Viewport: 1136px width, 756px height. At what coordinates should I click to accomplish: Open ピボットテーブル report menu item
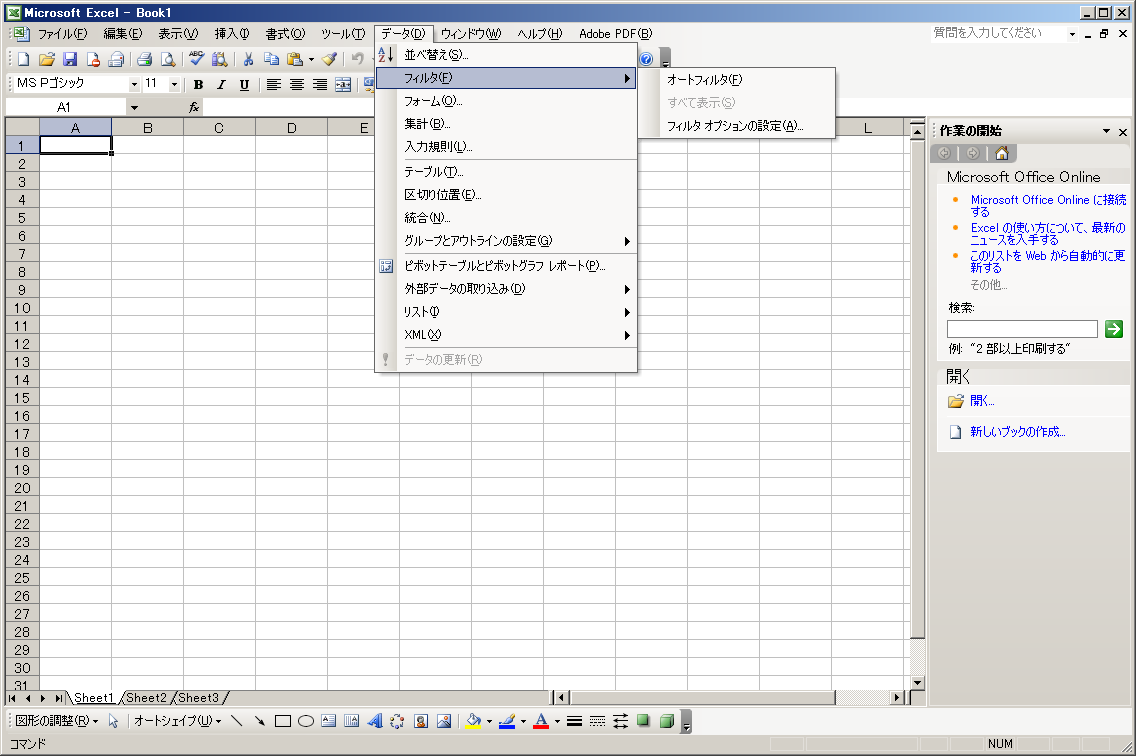[x=504, y=266]
